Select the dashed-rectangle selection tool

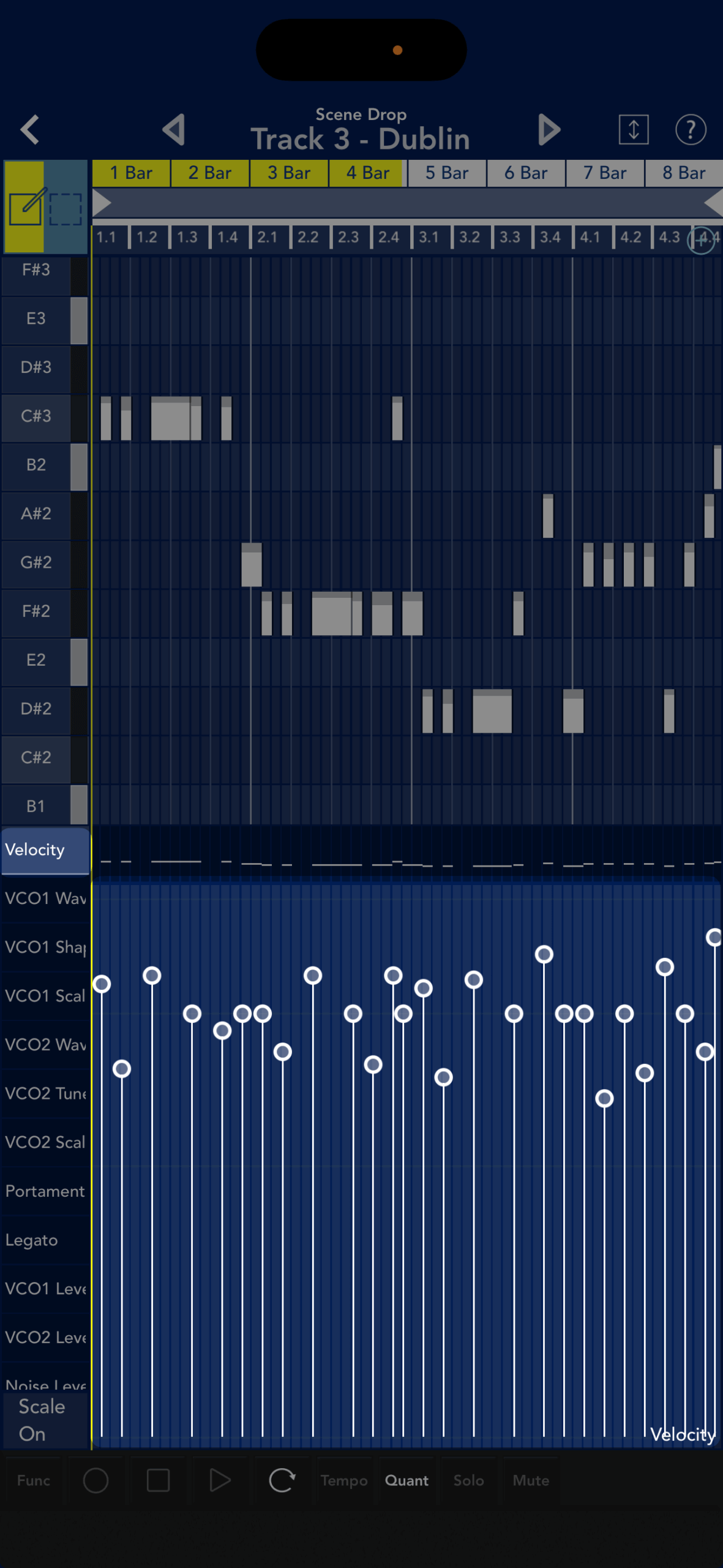(x=66, y=208)
